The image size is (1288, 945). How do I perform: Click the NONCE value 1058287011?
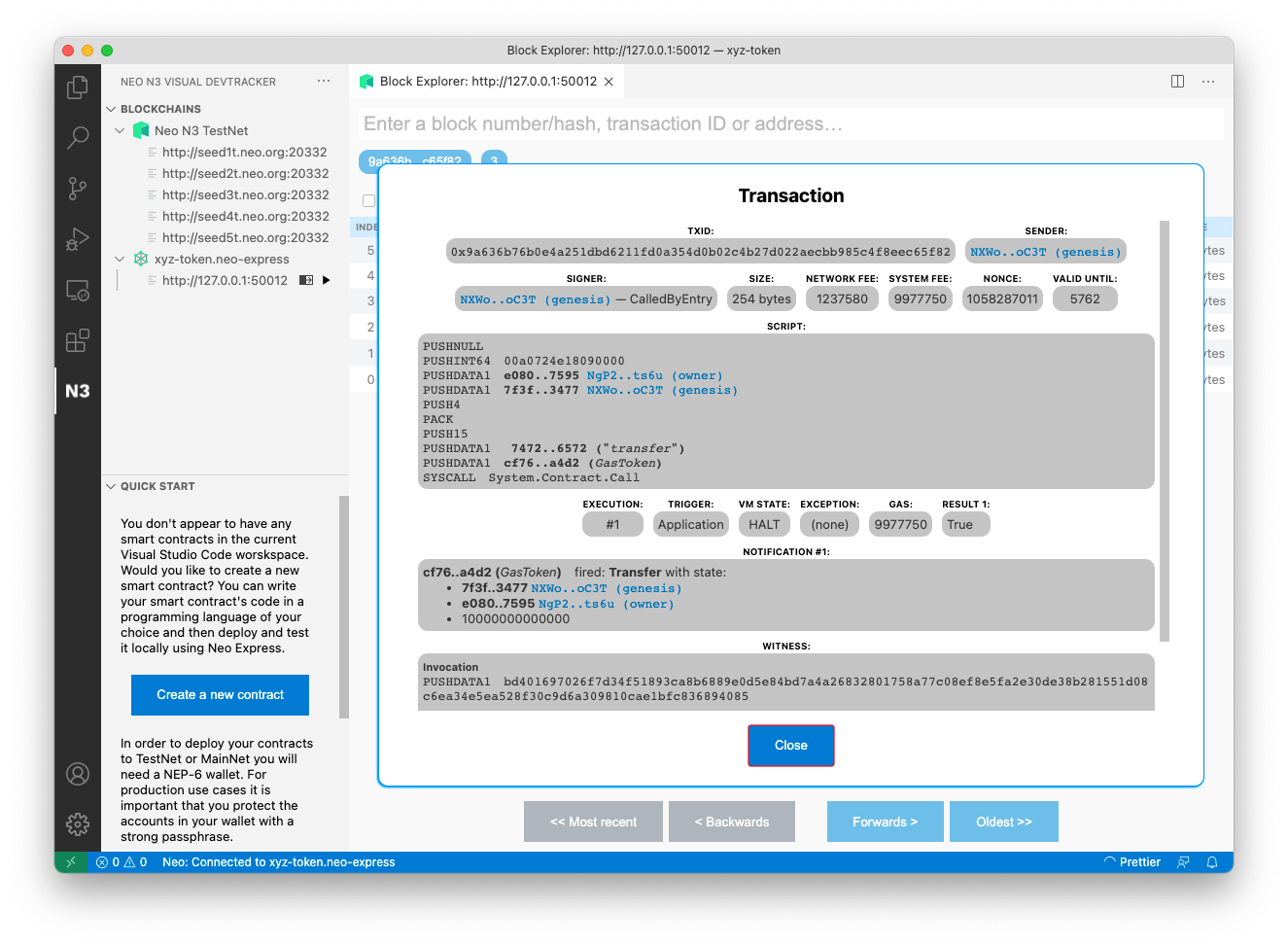[x=1002, y=299]
